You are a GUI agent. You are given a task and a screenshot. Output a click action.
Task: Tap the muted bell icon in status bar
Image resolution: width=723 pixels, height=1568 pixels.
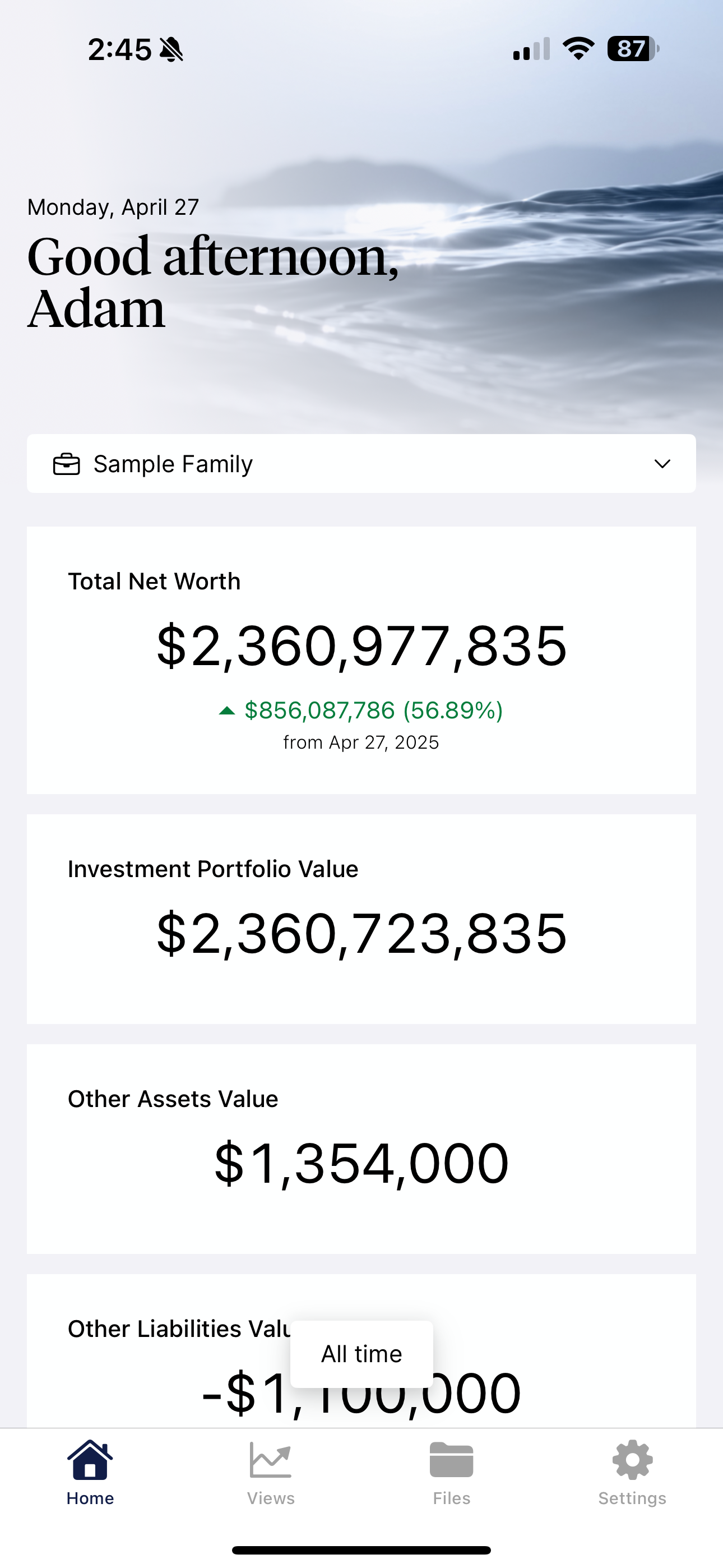171,49
